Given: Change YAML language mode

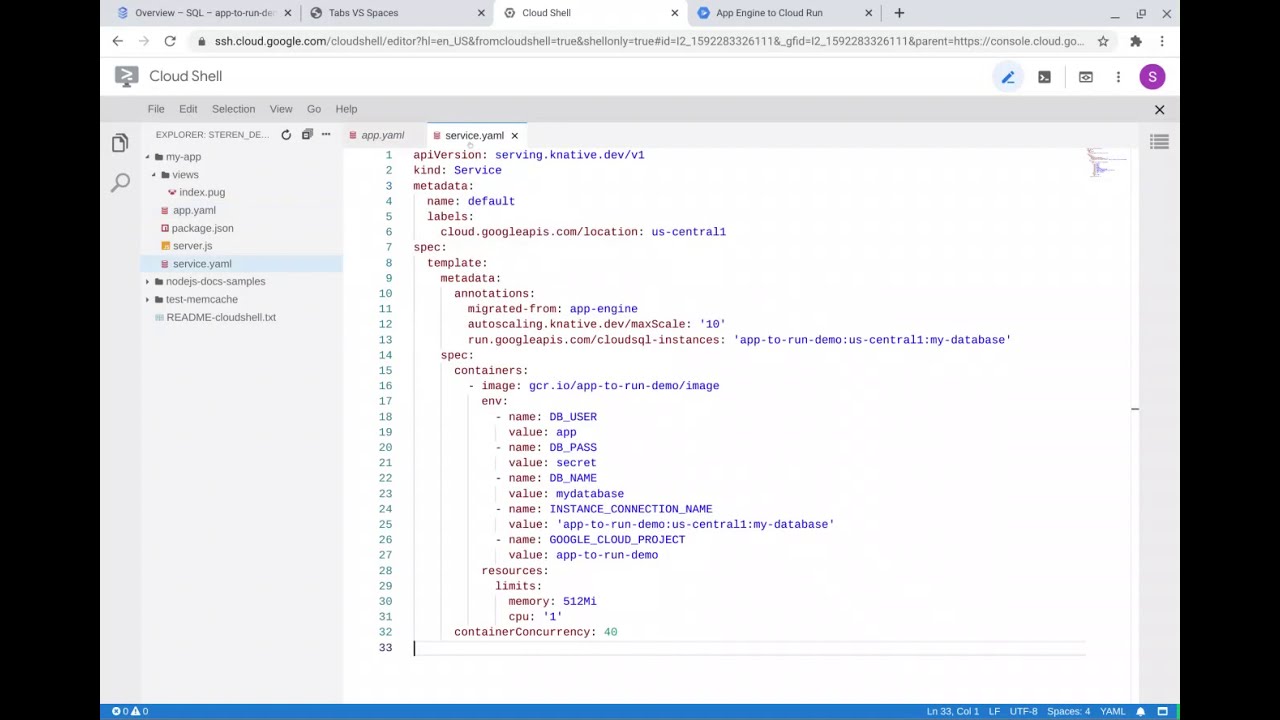Looking at the screenshot, I should point(1113,711).
